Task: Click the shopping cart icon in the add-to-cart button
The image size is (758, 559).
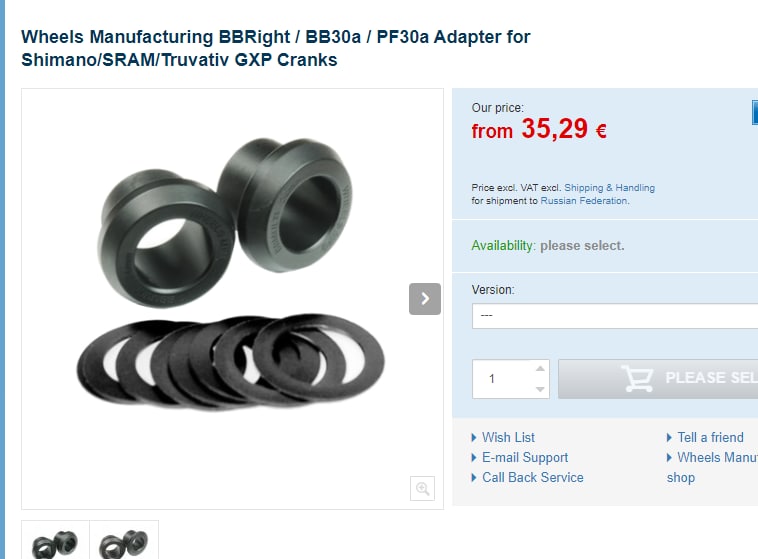Action: click(x=637, y=378)
